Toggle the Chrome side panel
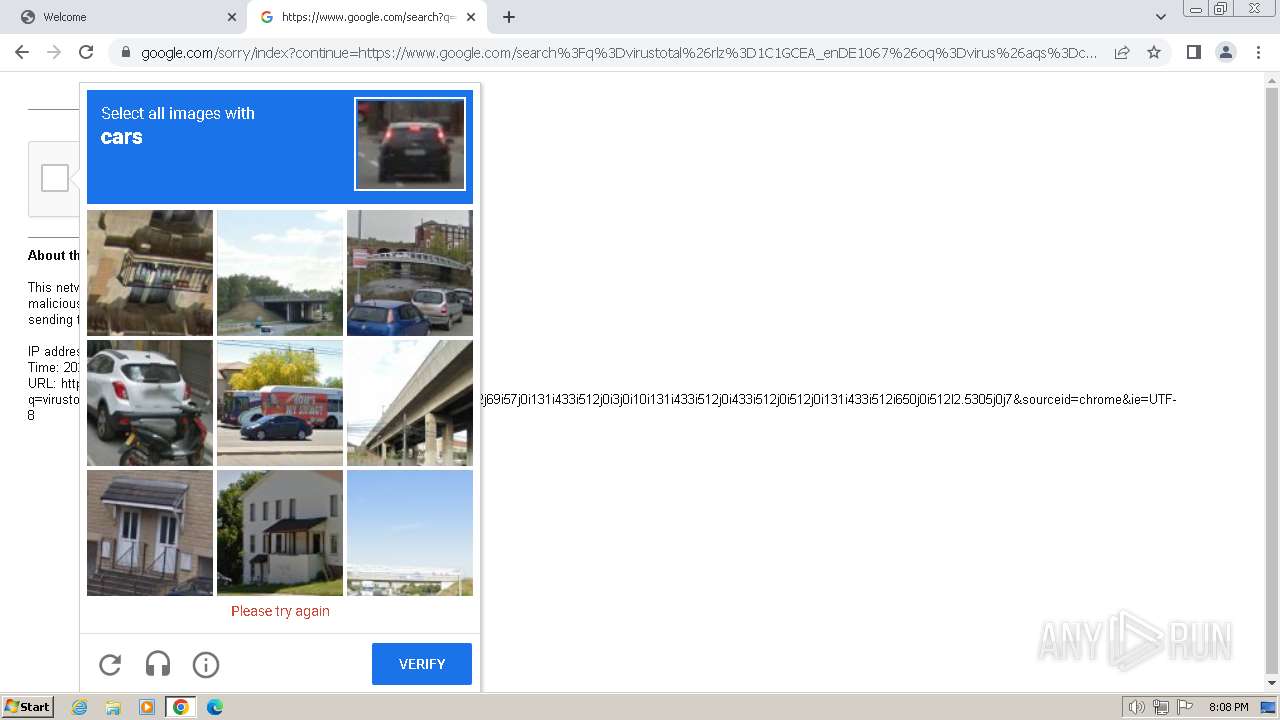 coord(1194,52)
